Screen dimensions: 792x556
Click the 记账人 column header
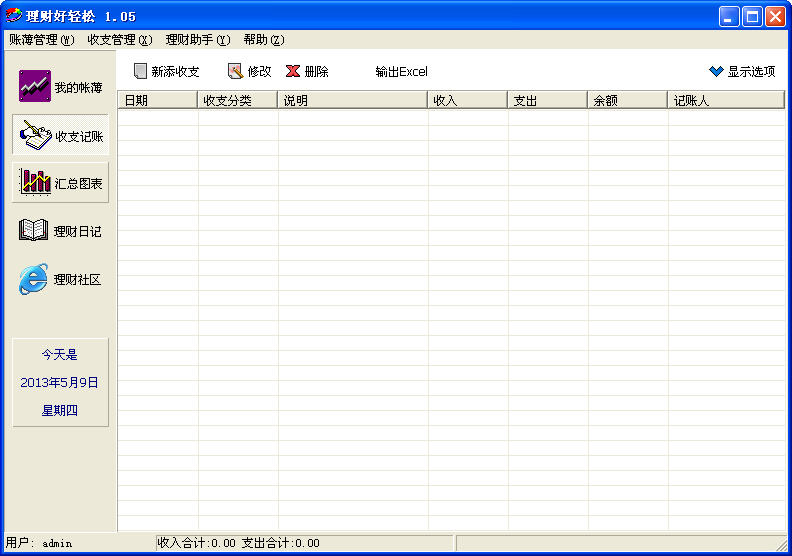[x=726, y=100]
